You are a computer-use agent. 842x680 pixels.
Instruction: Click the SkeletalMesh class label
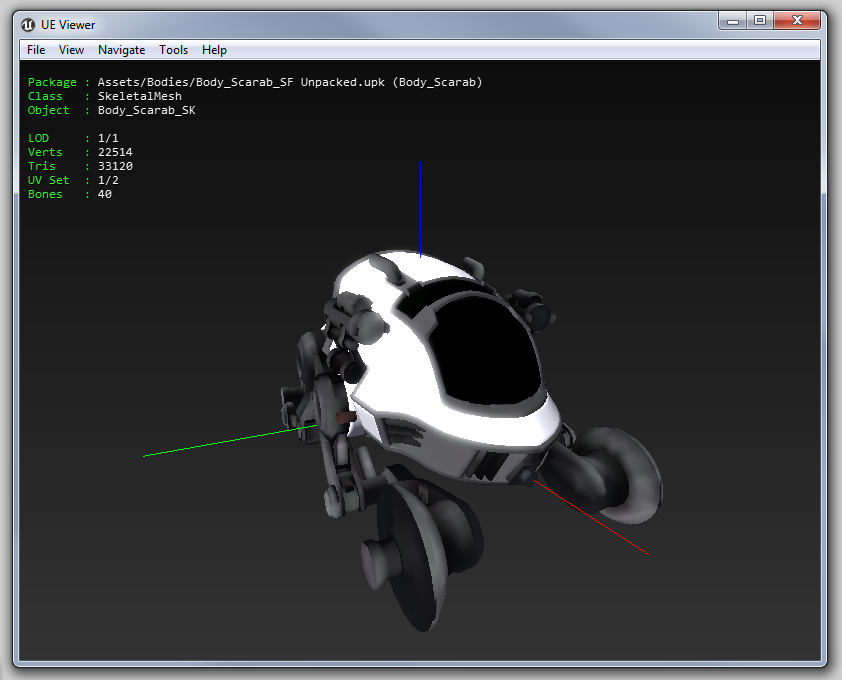[140, 96]
